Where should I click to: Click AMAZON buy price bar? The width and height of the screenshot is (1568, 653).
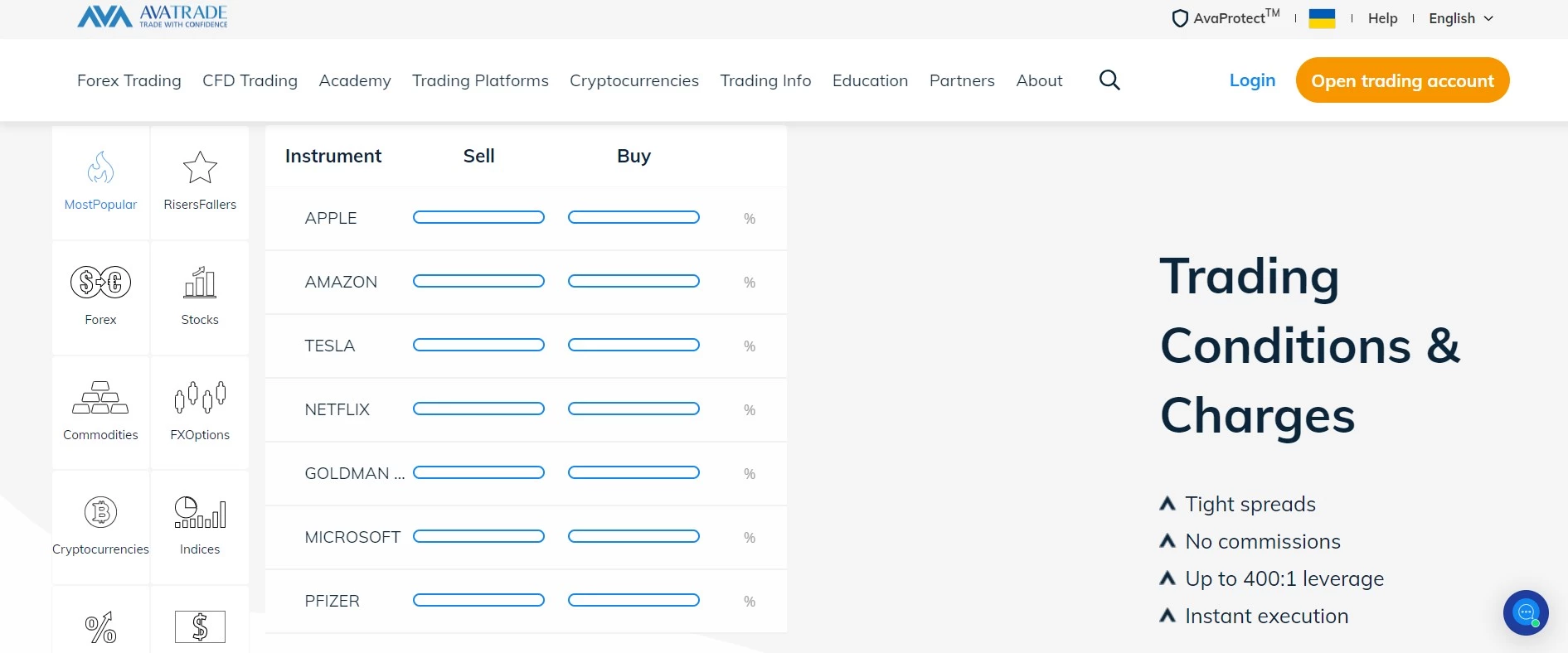[634, 281]
